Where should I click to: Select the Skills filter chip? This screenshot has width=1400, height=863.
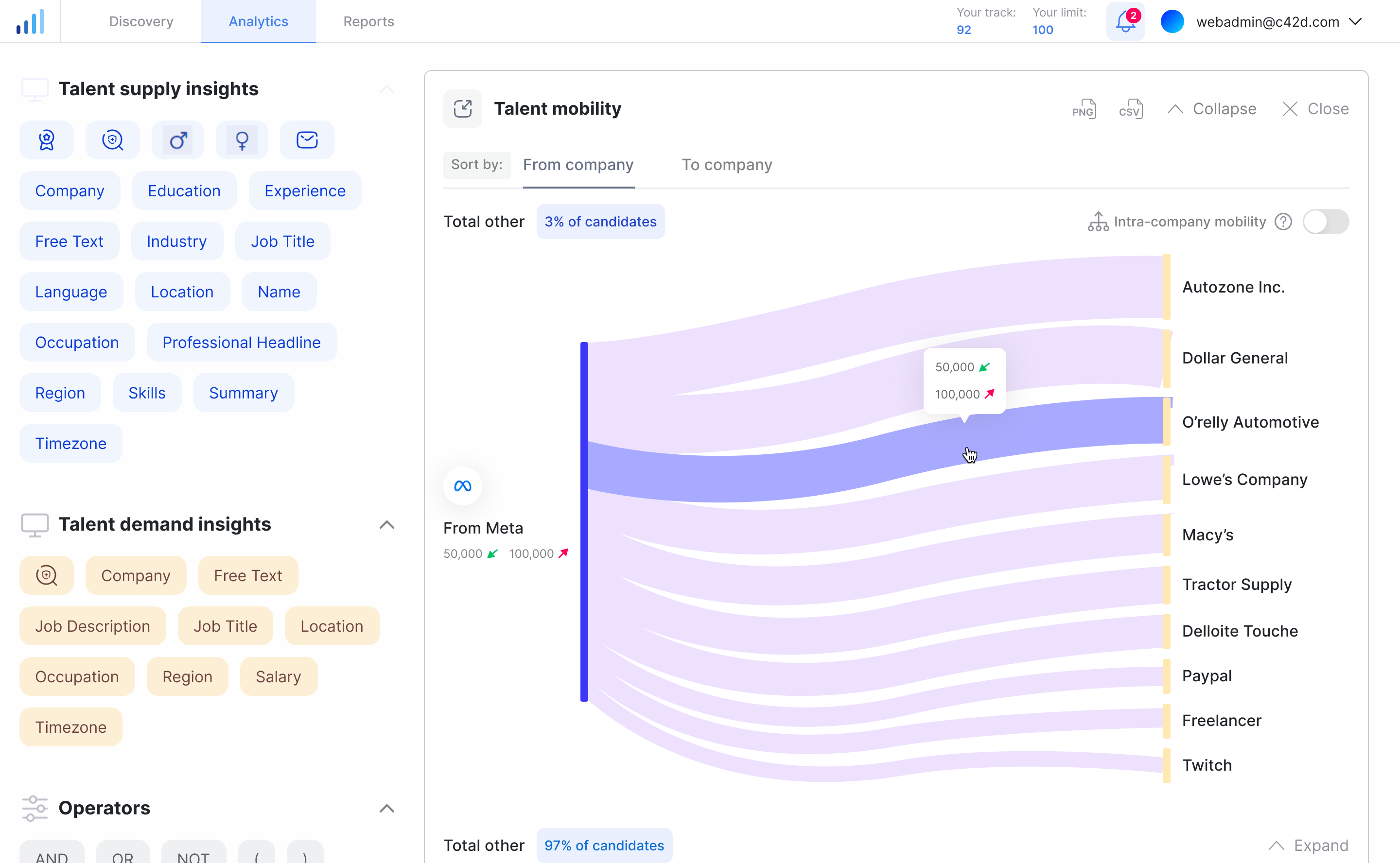[x=147, y=393]
